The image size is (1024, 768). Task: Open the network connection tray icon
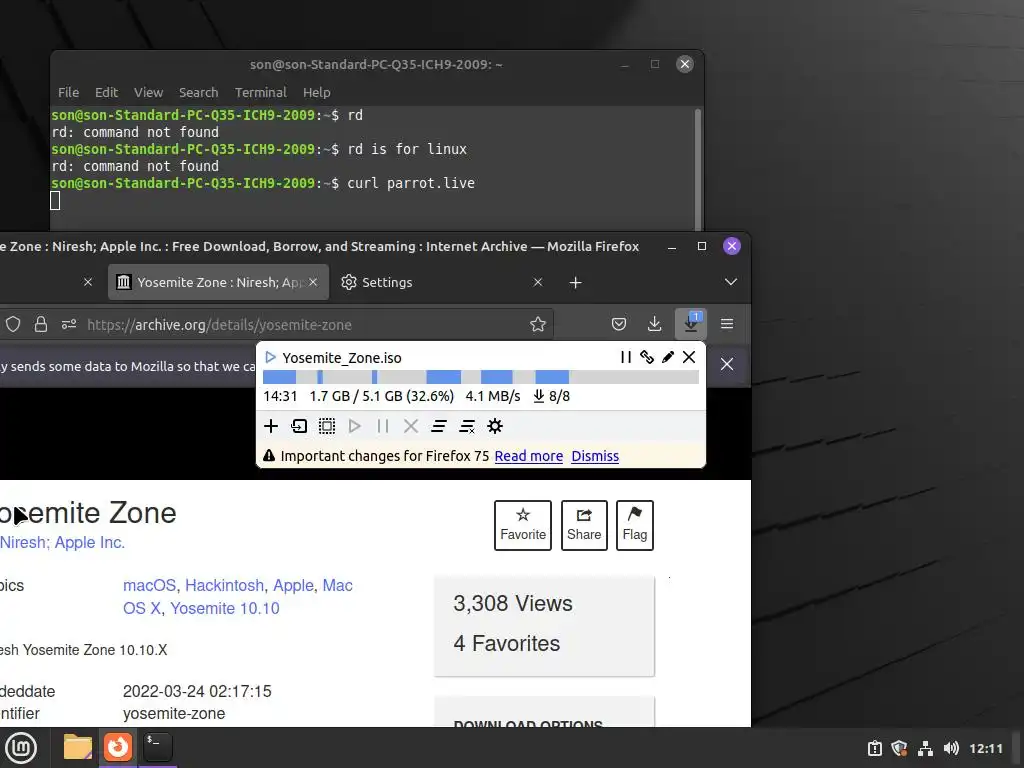click(925, 748)
